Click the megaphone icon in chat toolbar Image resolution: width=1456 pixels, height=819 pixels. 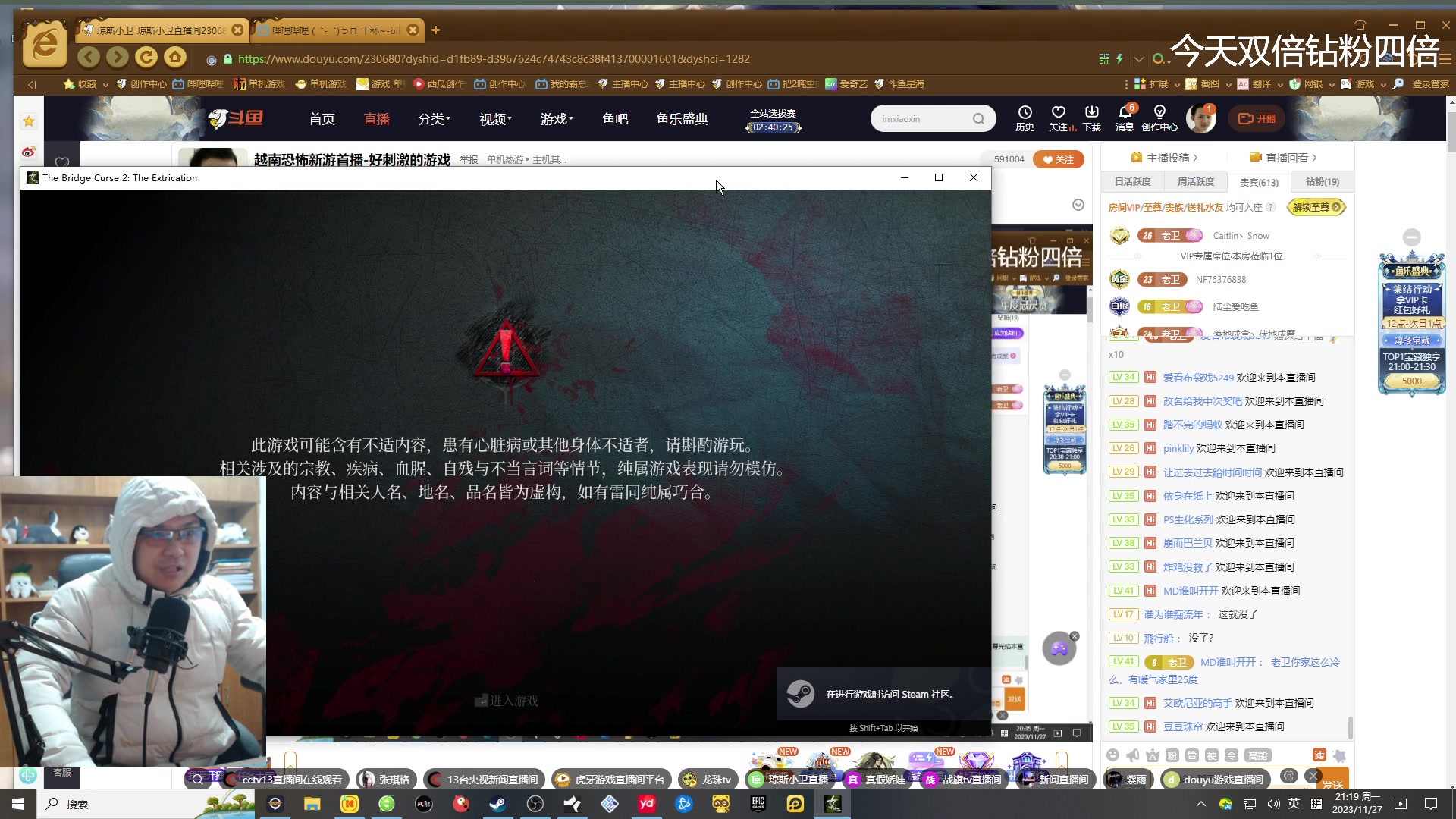[1132, 755]
